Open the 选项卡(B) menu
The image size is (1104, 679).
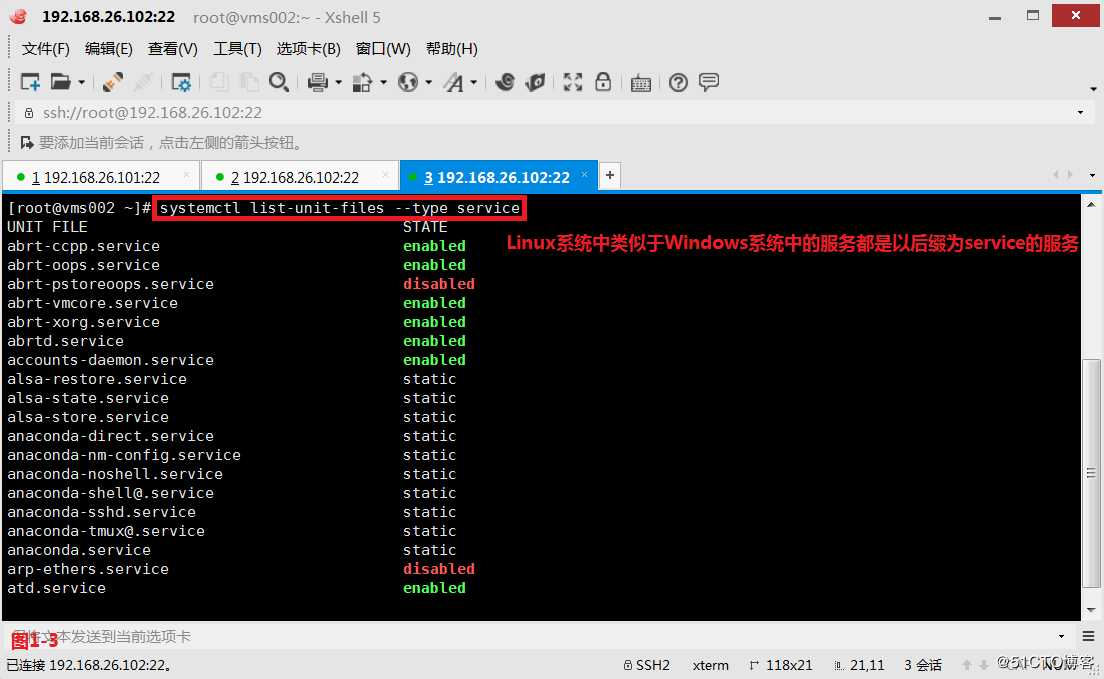(308, 49)
